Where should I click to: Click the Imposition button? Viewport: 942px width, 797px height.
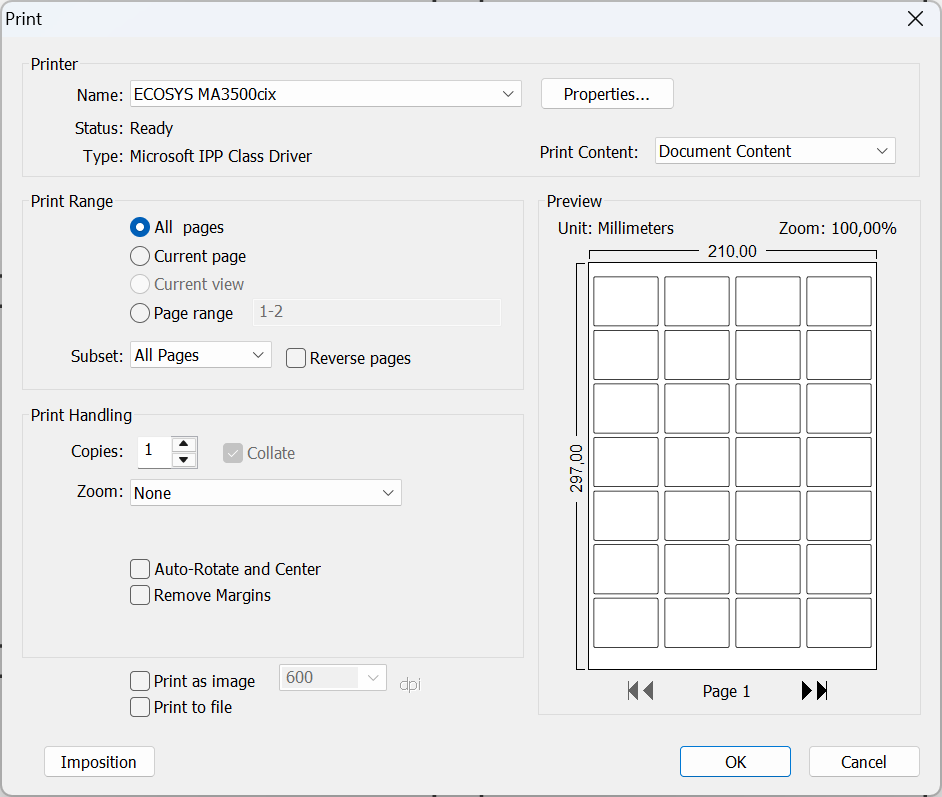click(99, 762)
